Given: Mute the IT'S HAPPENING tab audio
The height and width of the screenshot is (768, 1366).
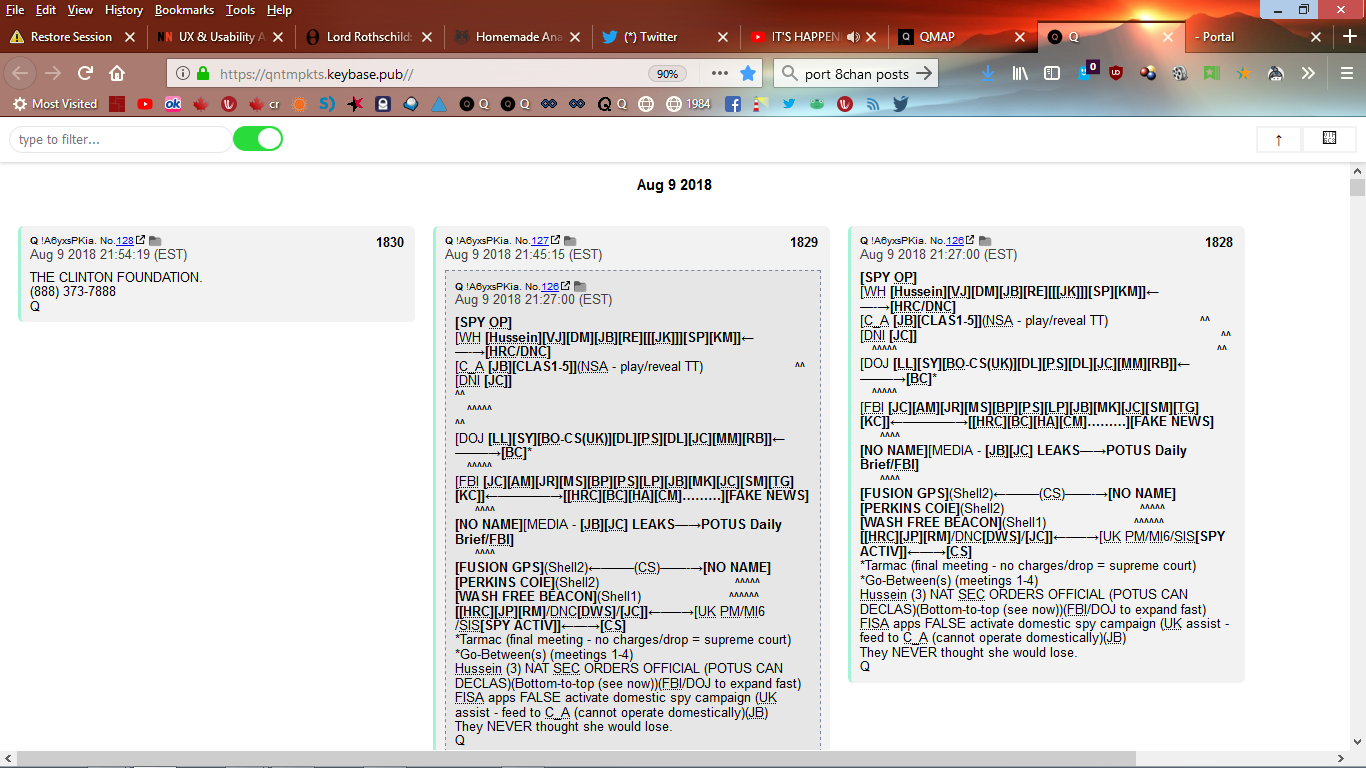Looking at the screenshot, I should (853, 37).
